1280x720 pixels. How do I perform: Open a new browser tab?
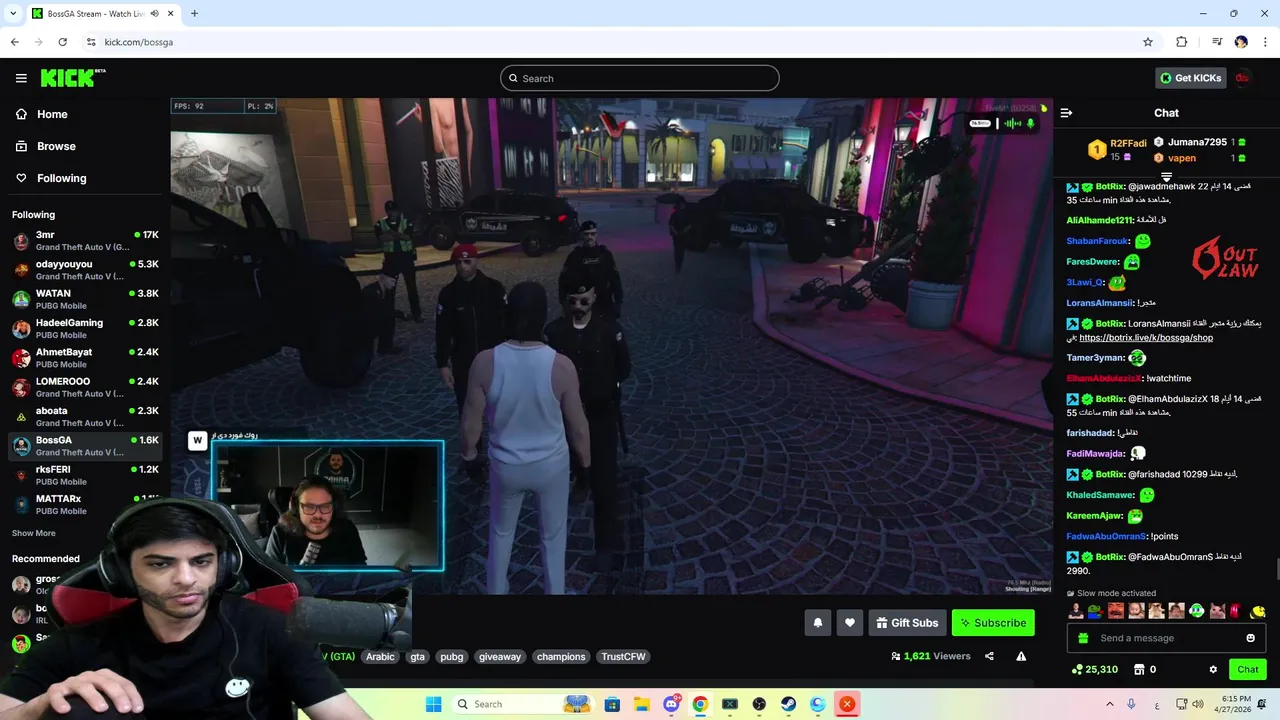[194, 13]
